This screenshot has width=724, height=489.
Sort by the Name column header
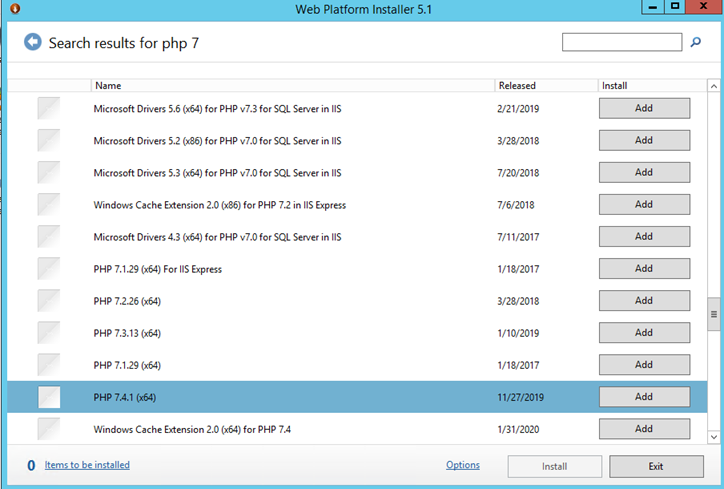(x=293, y=85)
